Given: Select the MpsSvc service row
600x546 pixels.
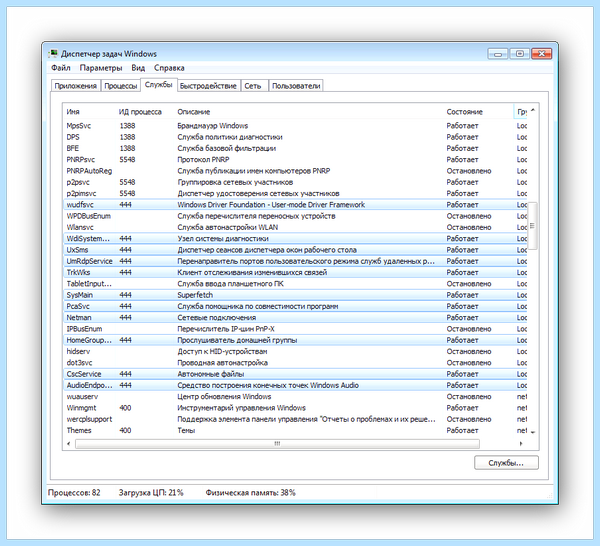Looking at the screenshot, I should [295, 125].
